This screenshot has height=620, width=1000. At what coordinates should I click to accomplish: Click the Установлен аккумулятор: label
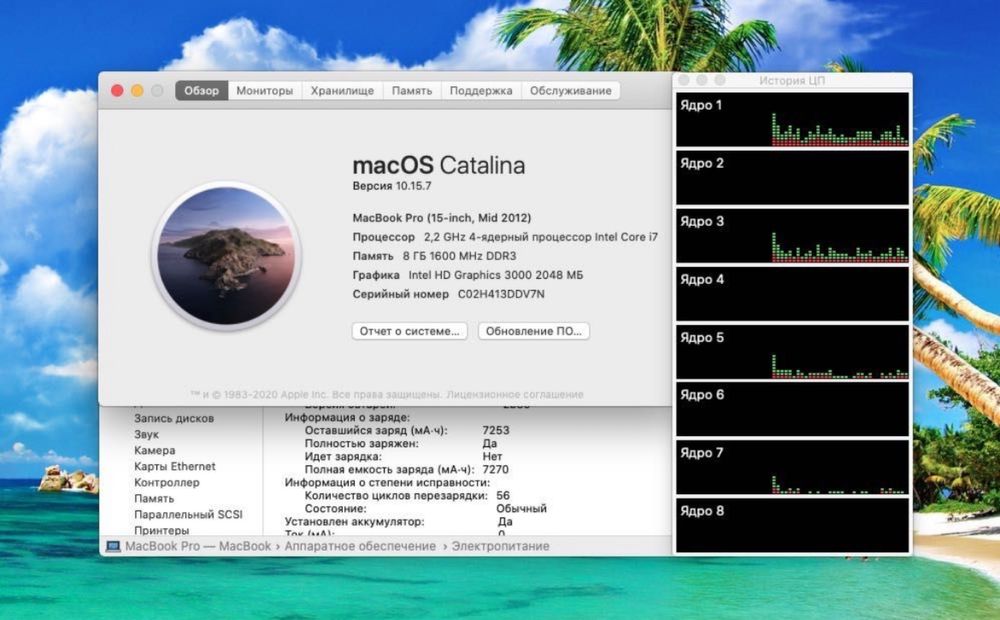[x=355, y=522]
